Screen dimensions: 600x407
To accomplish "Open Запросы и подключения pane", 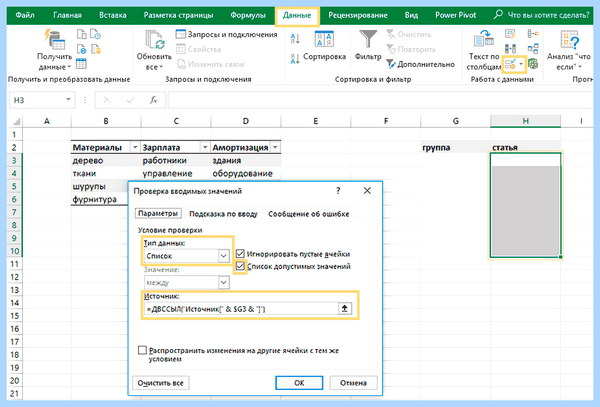I will 227,34.
